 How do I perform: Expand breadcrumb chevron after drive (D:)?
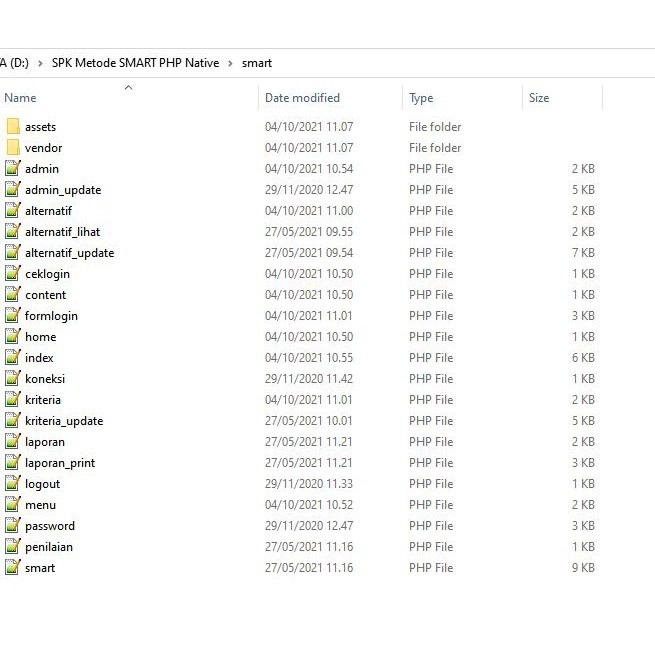[x=40, y=63]
